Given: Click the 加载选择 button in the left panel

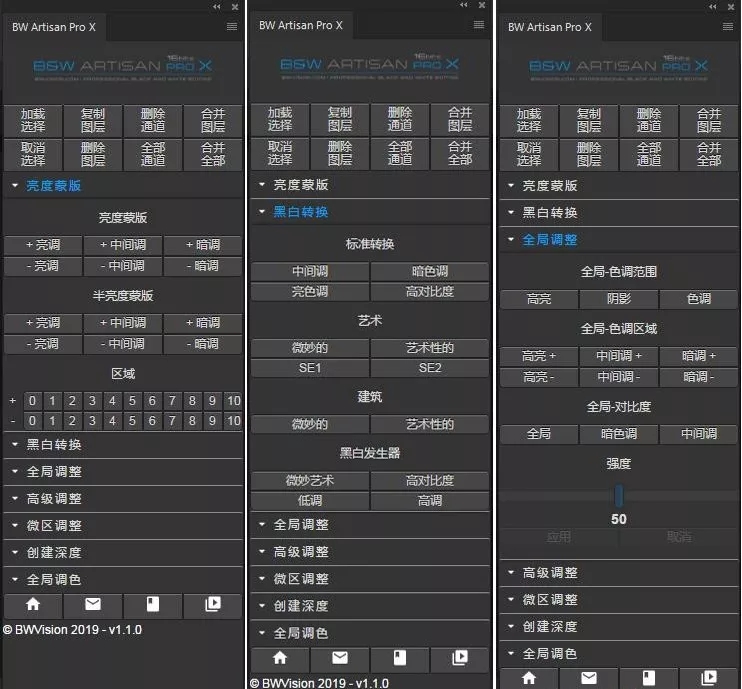Looking at the screenshot, I should [33, 121].
